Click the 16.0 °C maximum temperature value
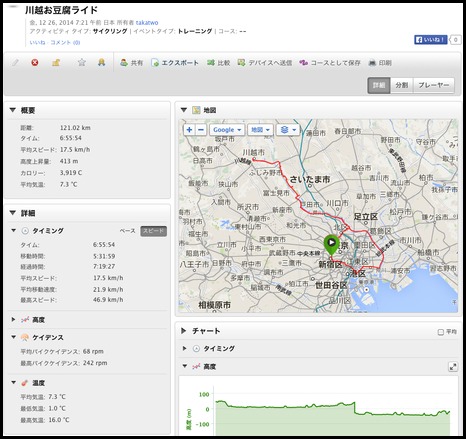Viewport: 466px width, 439px height. point(59,420)
